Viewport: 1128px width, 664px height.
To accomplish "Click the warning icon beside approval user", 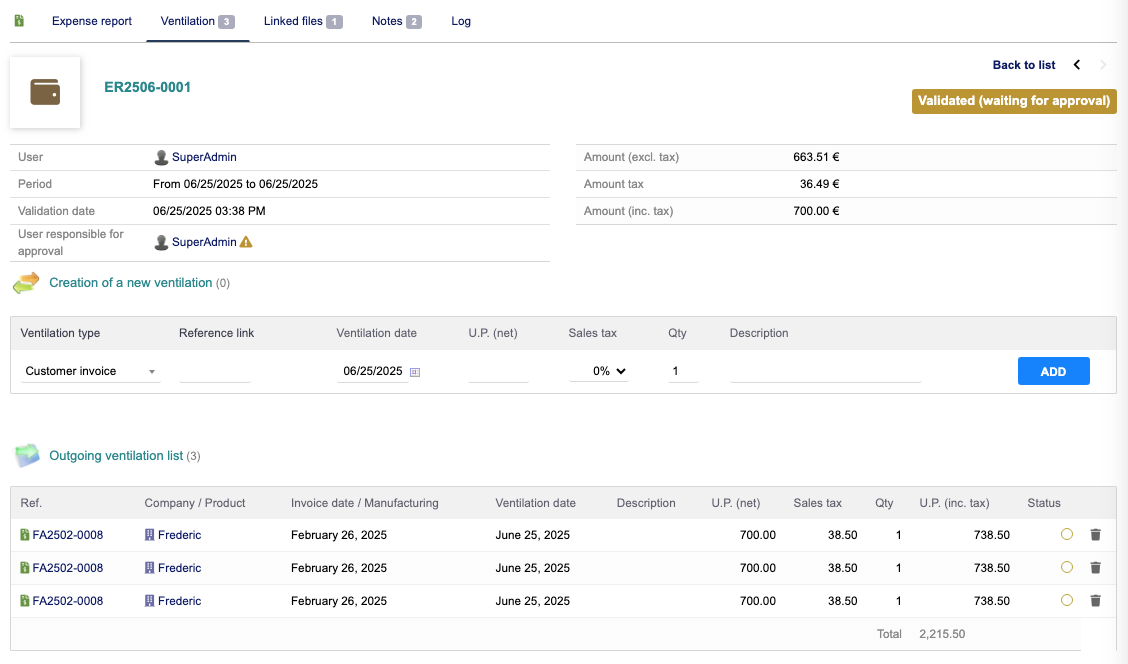I will [246, 242].
